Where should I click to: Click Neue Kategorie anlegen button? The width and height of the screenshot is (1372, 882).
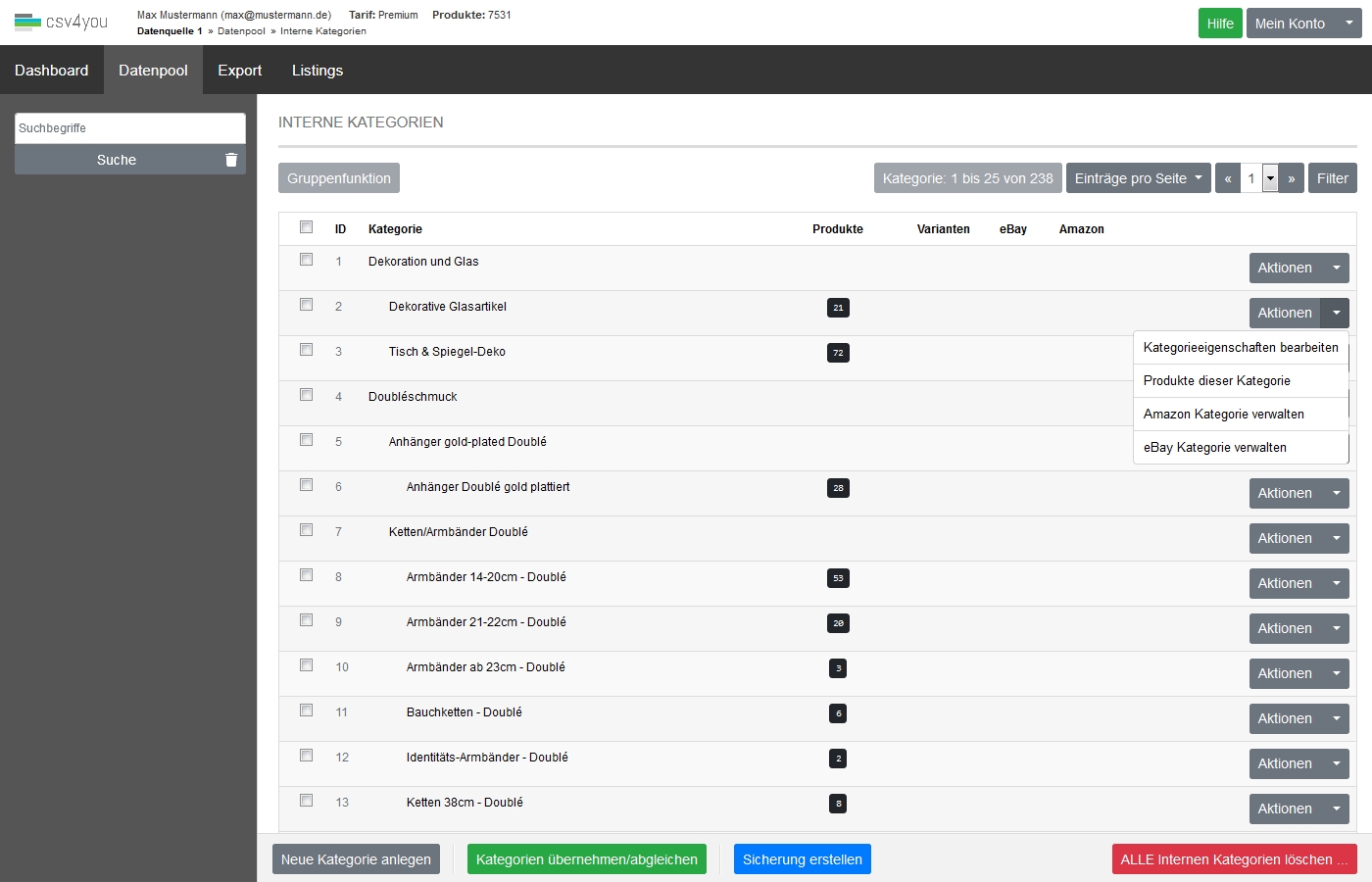pos(356,859)
